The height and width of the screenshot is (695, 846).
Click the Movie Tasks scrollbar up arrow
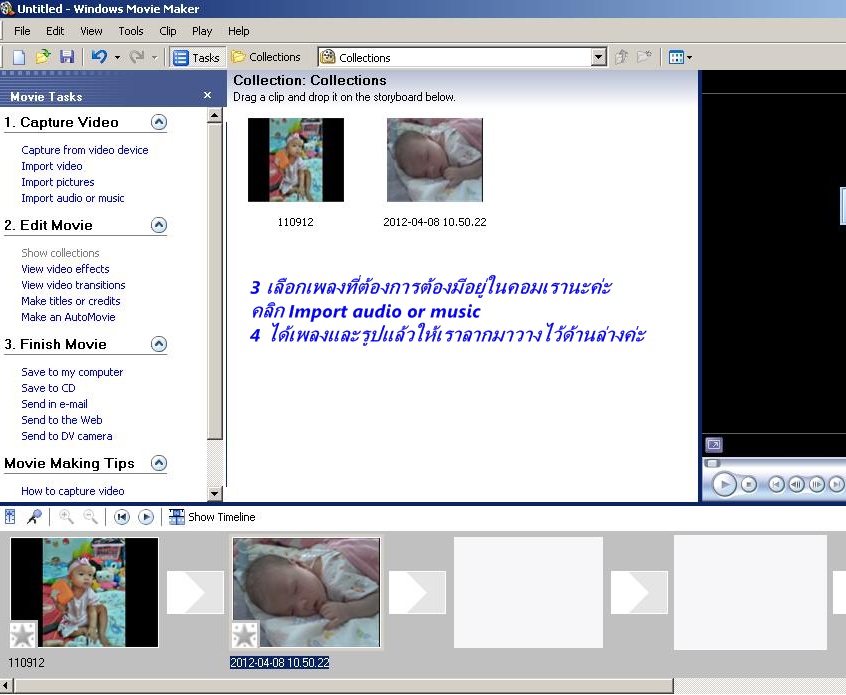(215, 115)
